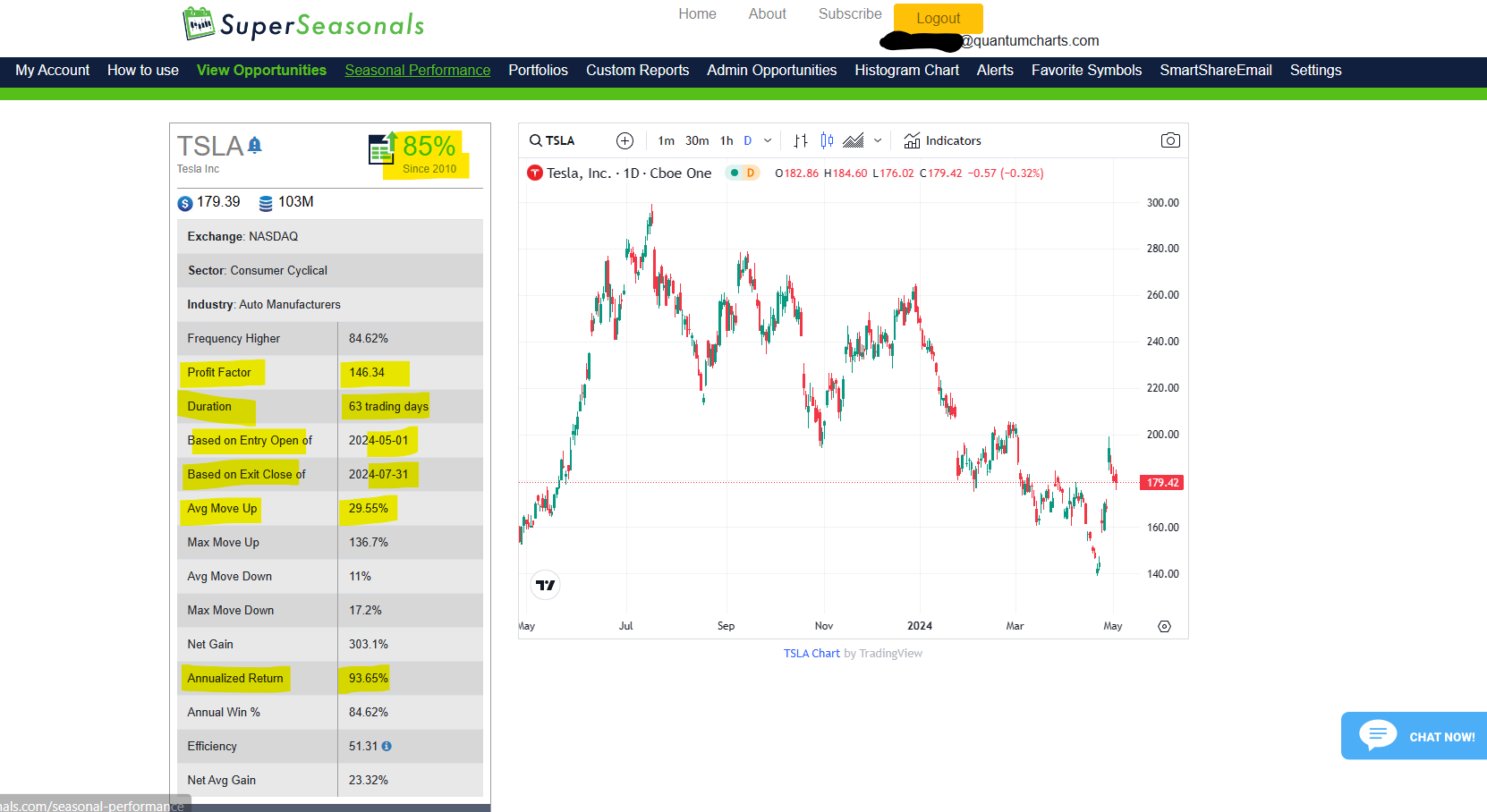Screen dimensions: 1487x812
Task: Switch chart interval to 30m
Action: [x=697, y=140]
